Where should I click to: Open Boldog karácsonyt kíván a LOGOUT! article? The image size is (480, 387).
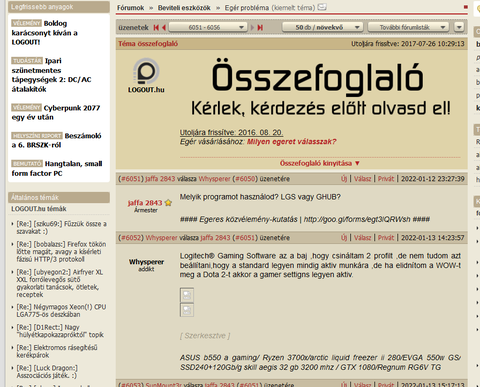point(44,33)
